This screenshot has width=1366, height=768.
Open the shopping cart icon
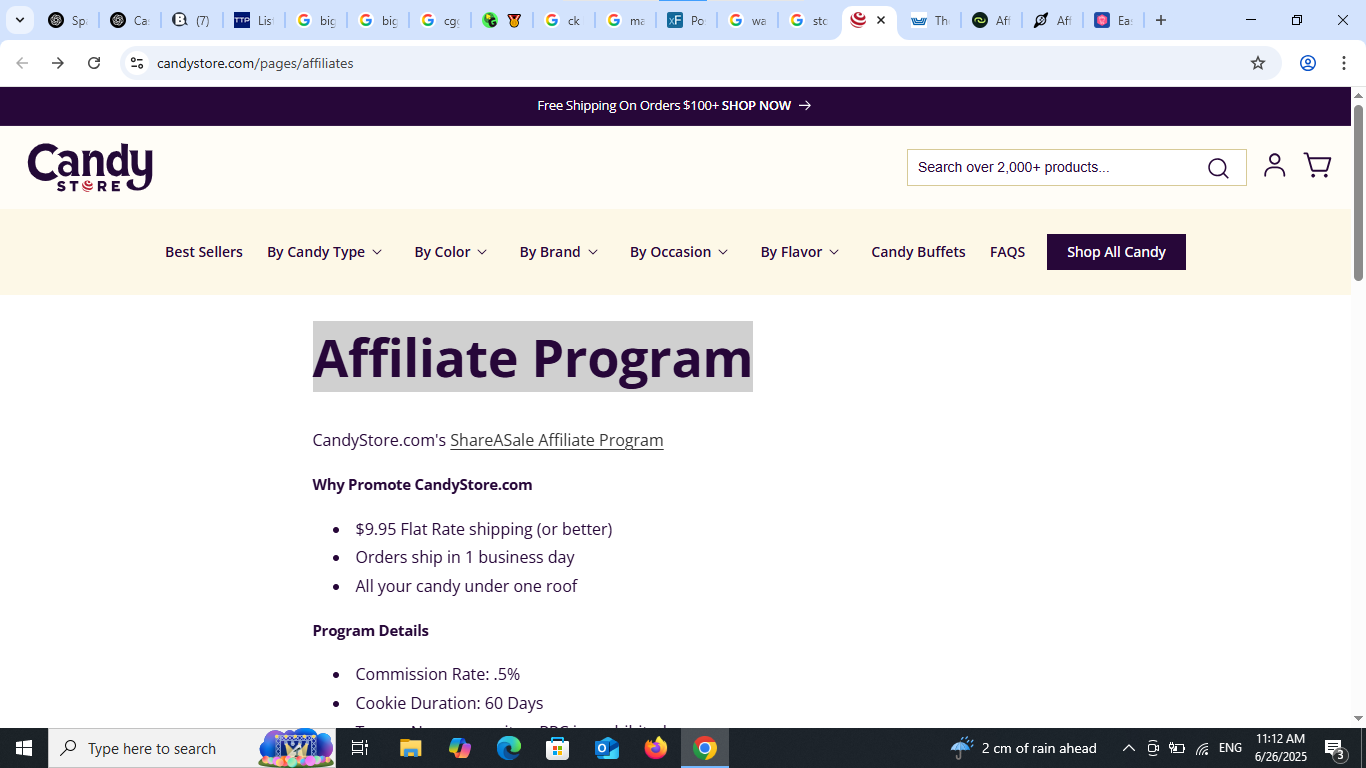pyautogui.click(x=1317, y=166)
